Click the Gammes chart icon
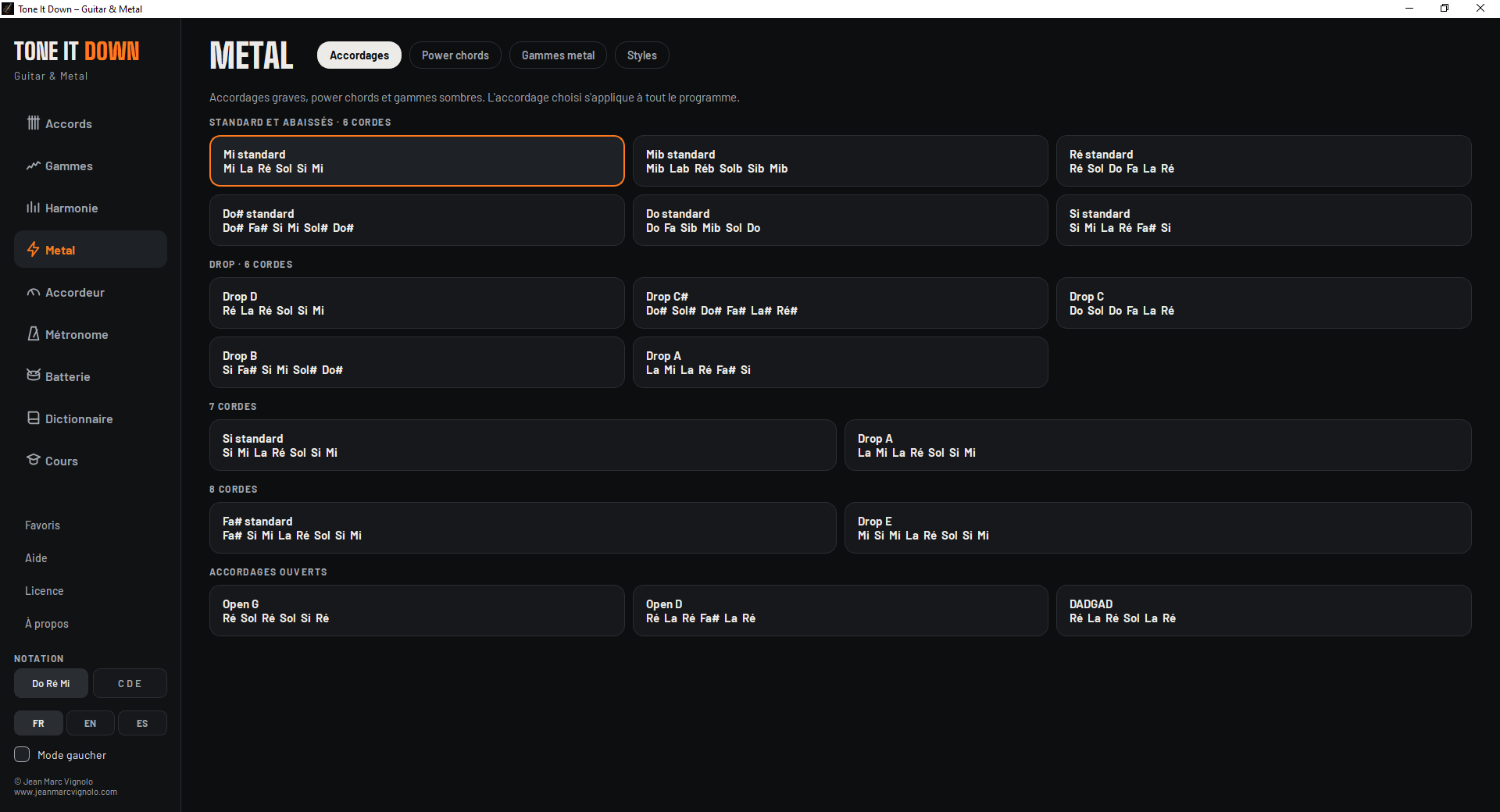This screenshot has height=812, width=1500. pyautogui.click(x=34, y=166)
